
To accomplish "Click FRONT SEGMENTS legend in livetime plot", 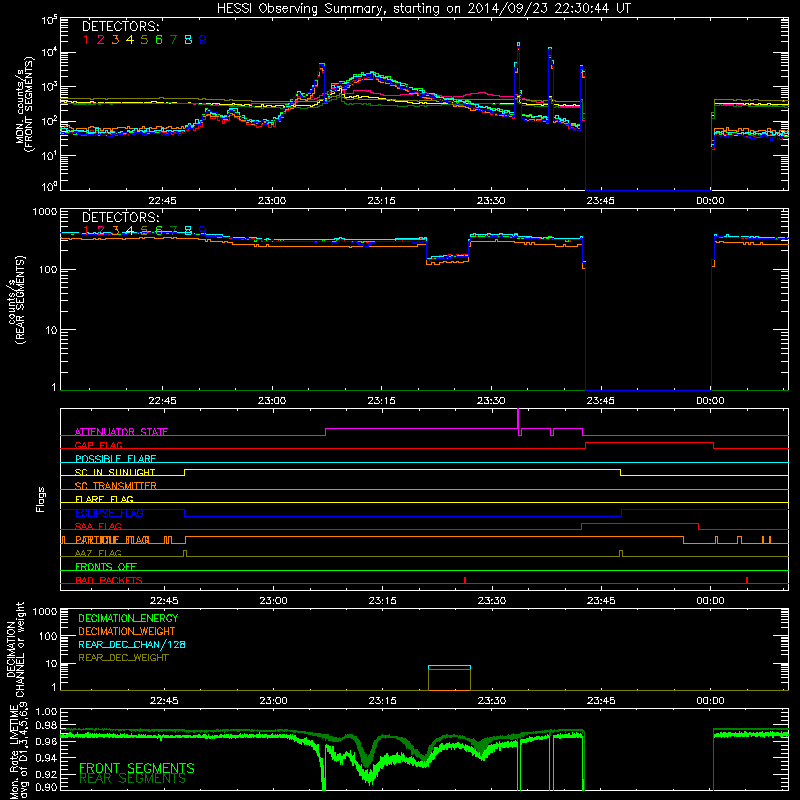I will click(x=137, y=768).
